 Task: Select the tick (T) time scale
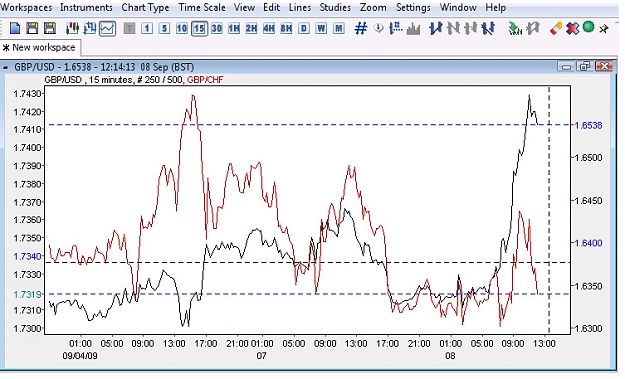click(x=130, y=29)
